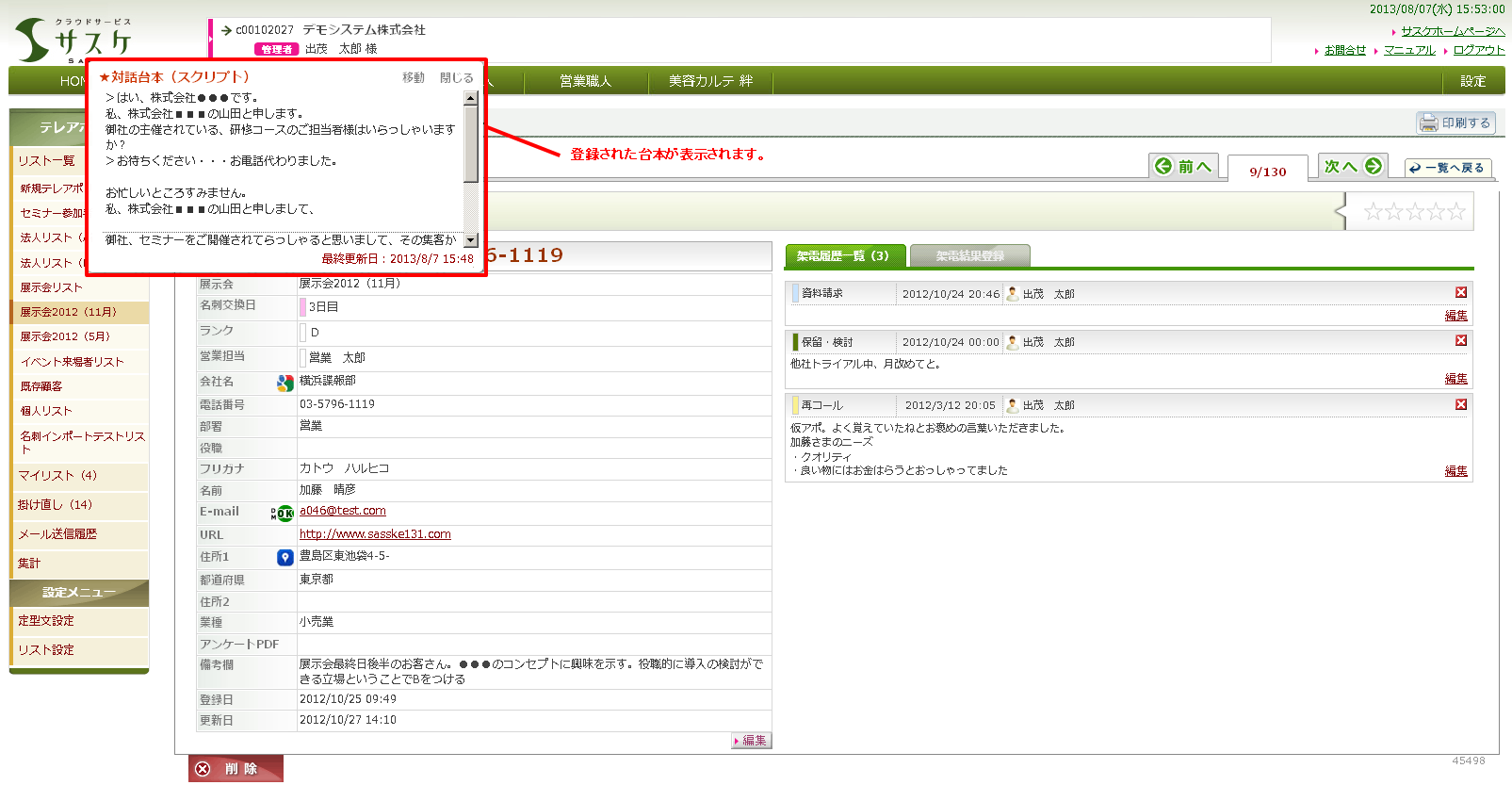Click the third rating star
The width and height of the screenshot is (1512, 785).
pyautogui.click(x=1415, y=211)
